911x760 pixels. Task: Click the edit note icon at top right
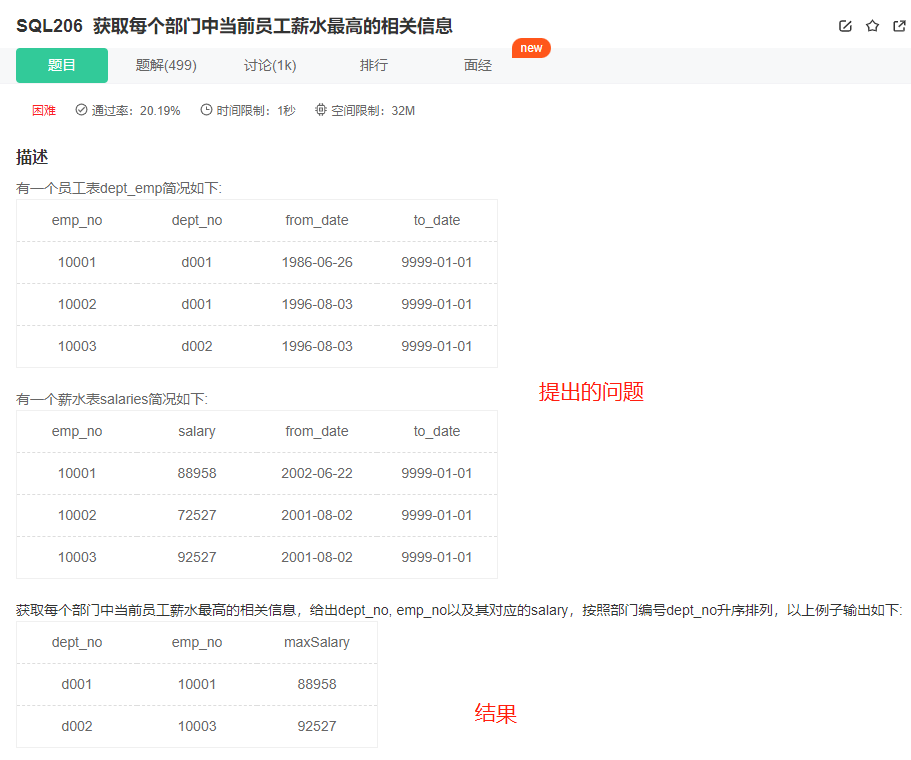coord(845,26)
